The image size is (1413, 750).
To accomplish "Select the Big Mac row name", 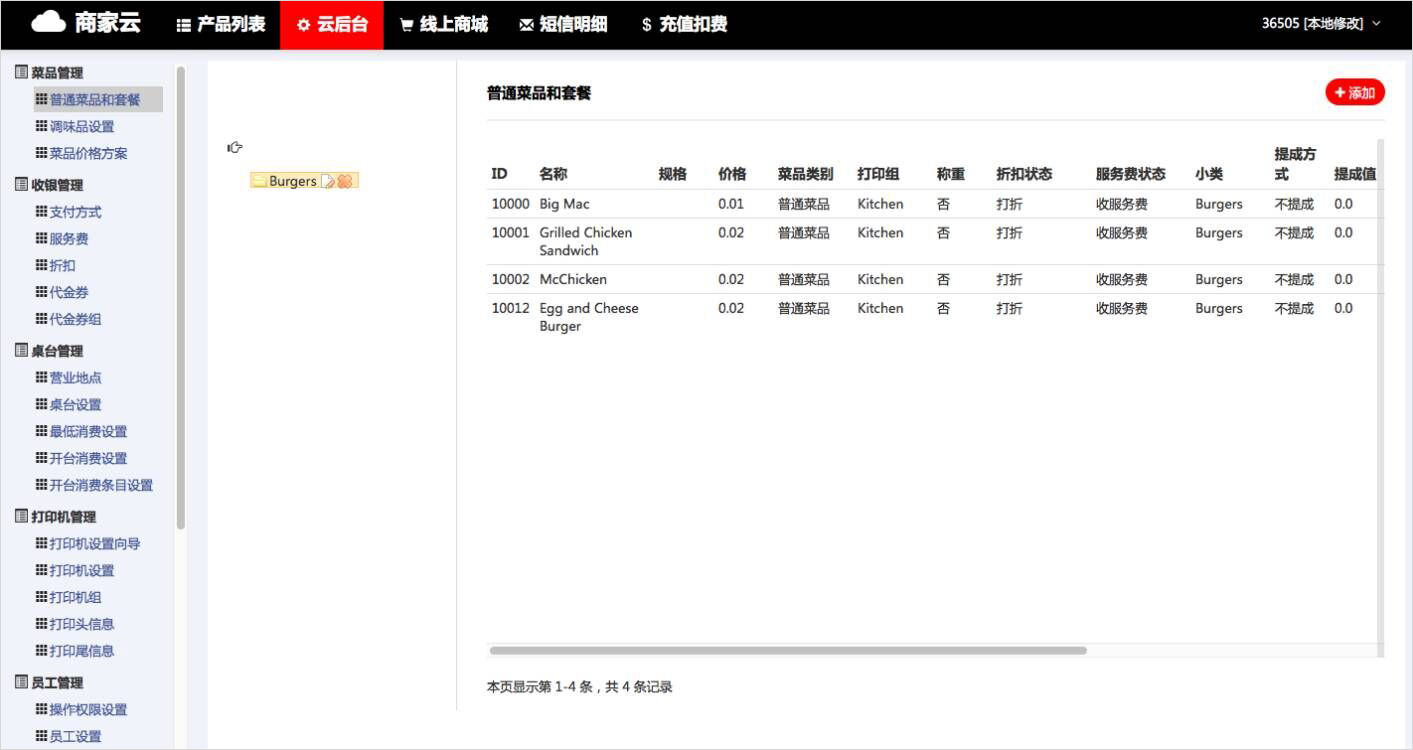I will [564, 204].
